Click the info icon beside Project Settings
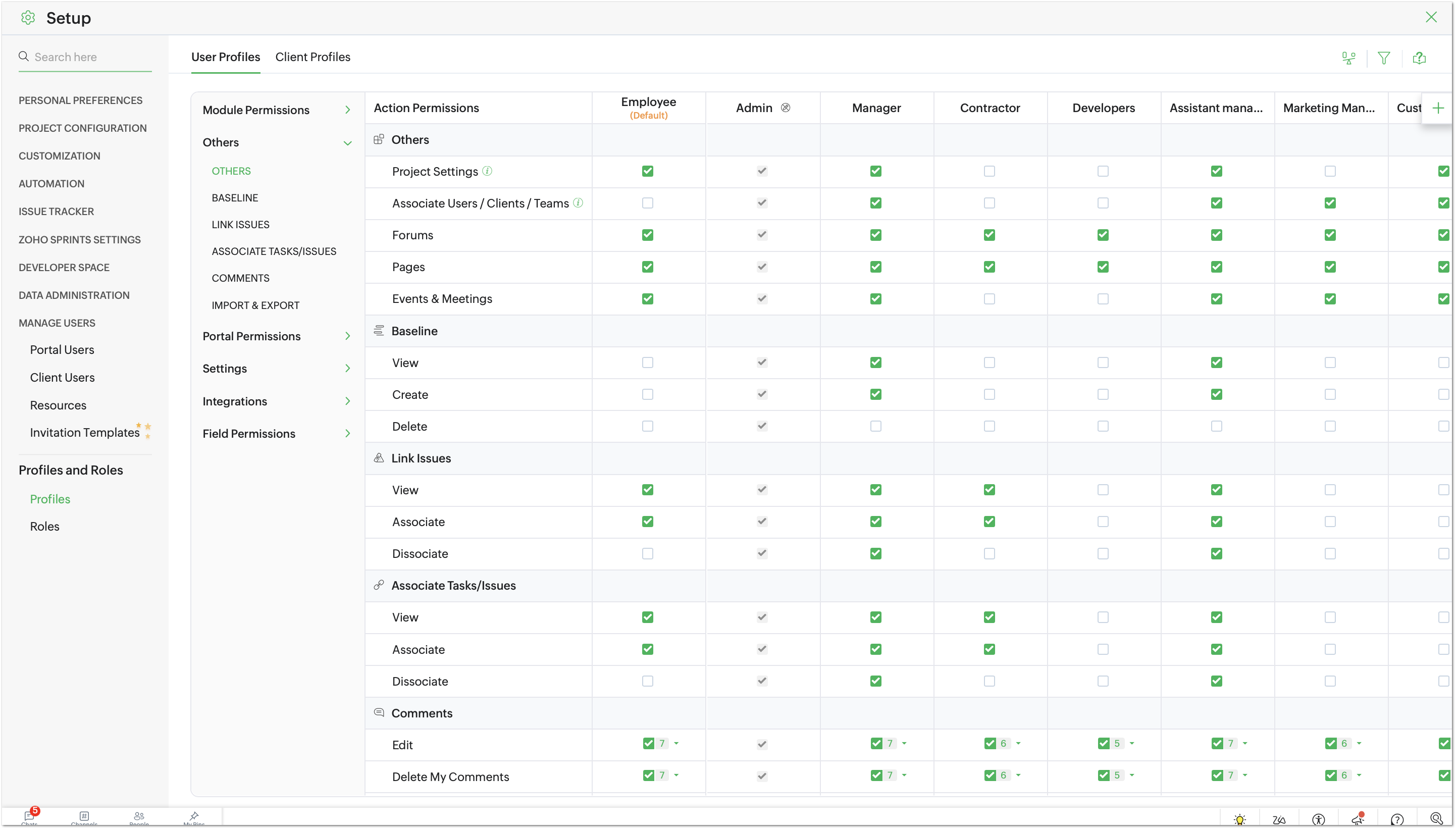 click(487, 171)
